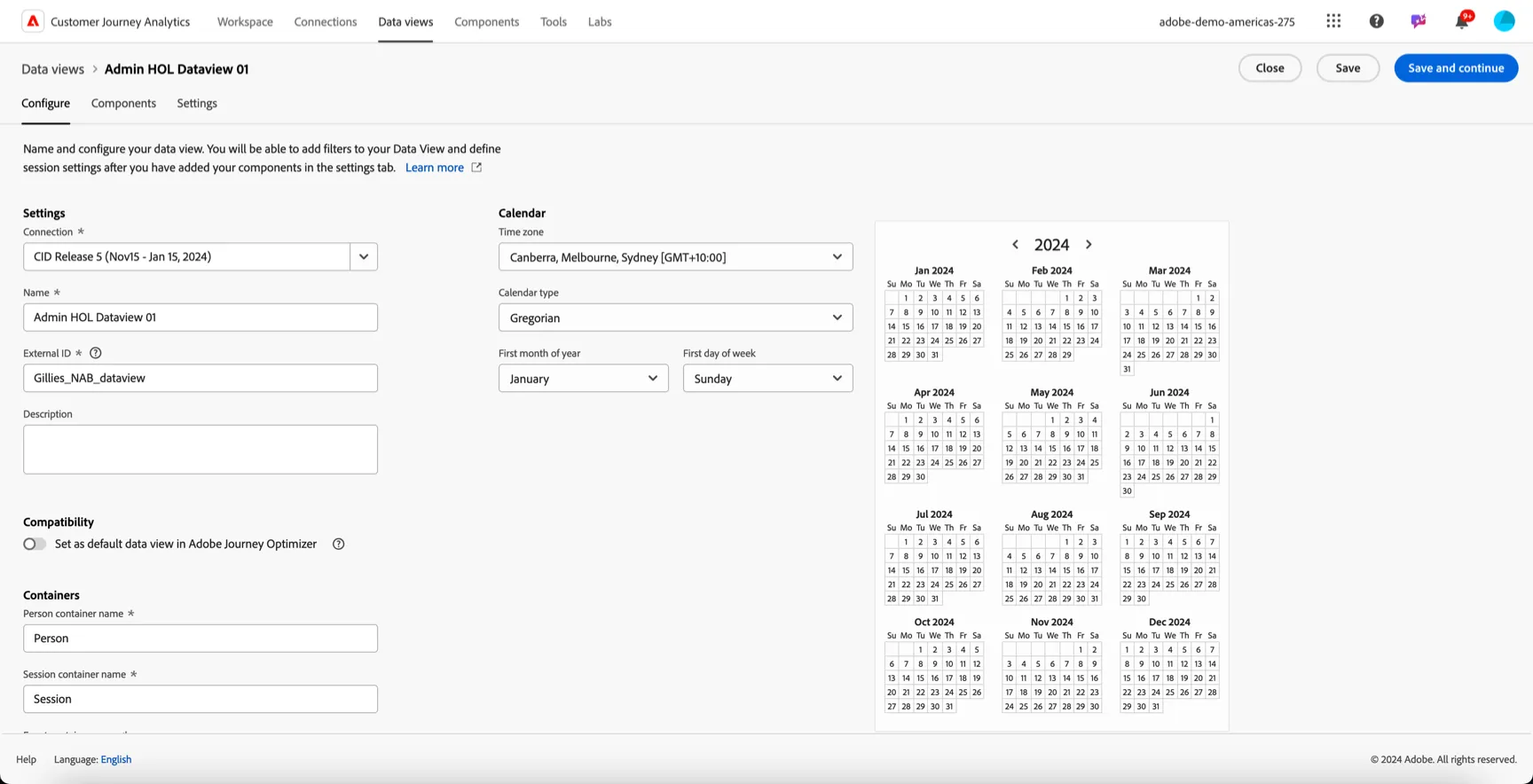Open the Labs menu
This screenshot has width=1533, height=784.
click(x=600, y=21)
